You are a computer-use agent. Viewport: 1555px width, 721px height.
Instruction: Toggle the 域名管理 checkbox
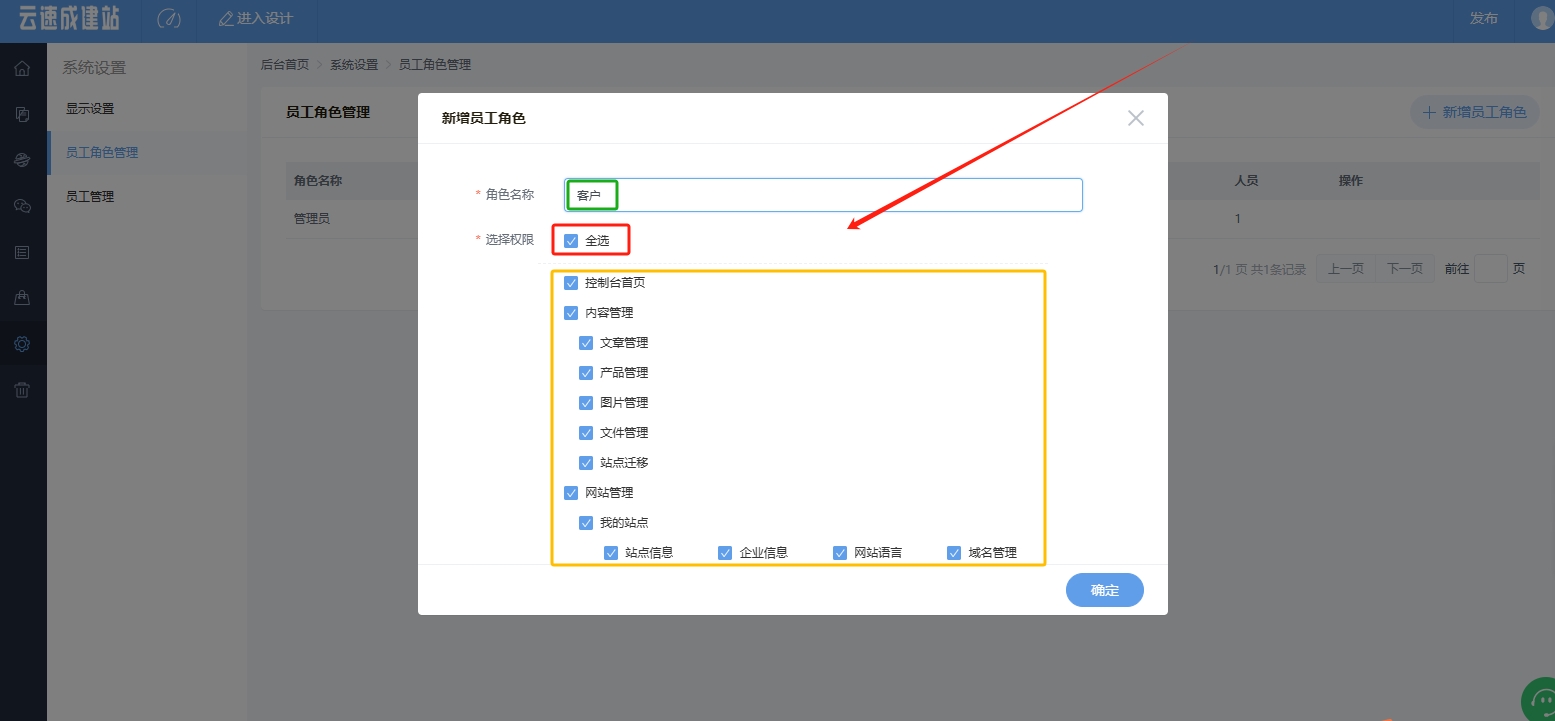(x=954, y=553)
